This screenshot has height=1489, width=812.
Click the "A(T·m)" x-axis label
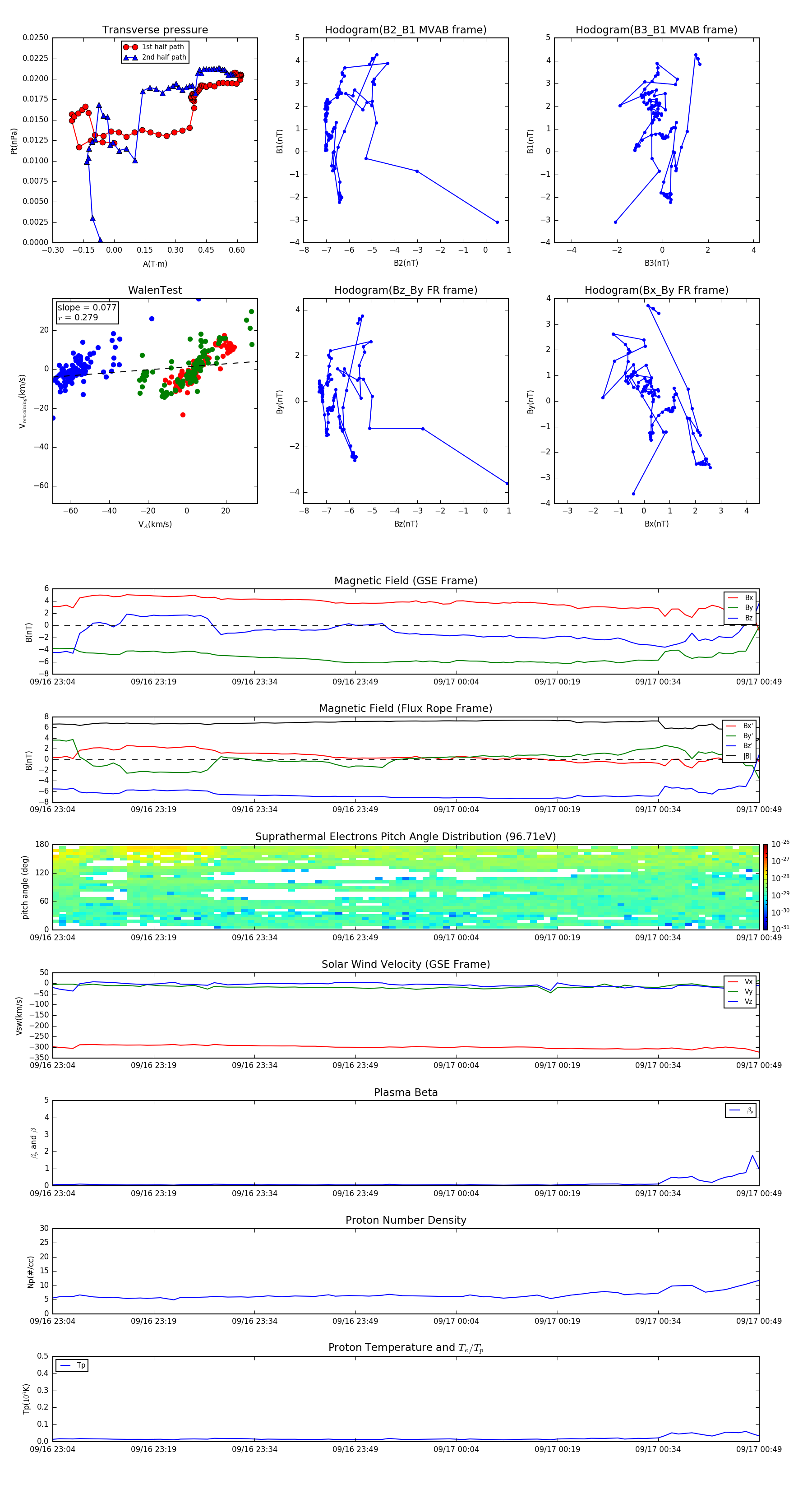[155, 264]
